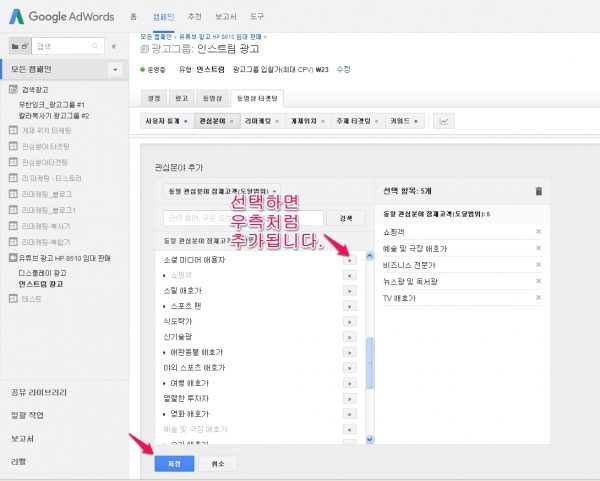Expand the 쇼핑객 category triangle

point(165,276)
